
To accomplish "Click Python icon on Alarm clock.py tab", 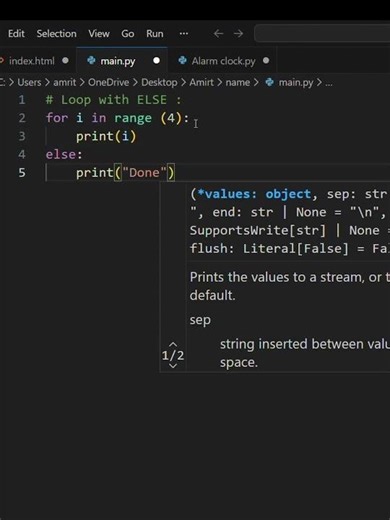I will pyautogui.click(x=182, y=60).
